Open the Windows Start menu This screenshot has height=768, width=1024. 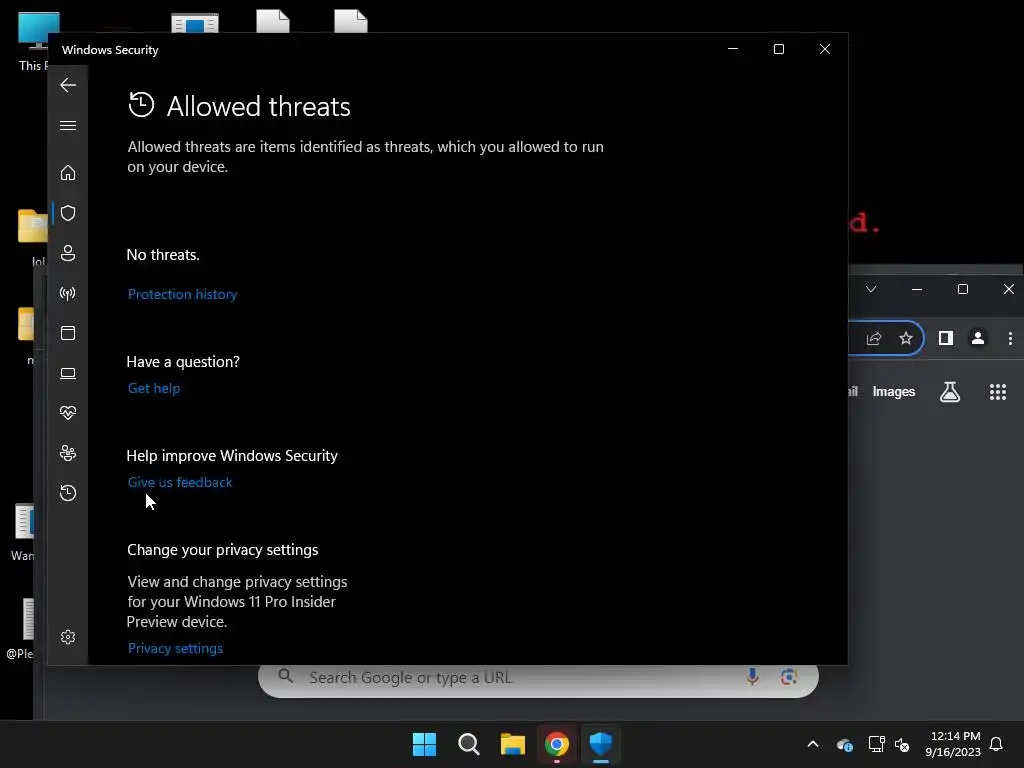[424, 744]
